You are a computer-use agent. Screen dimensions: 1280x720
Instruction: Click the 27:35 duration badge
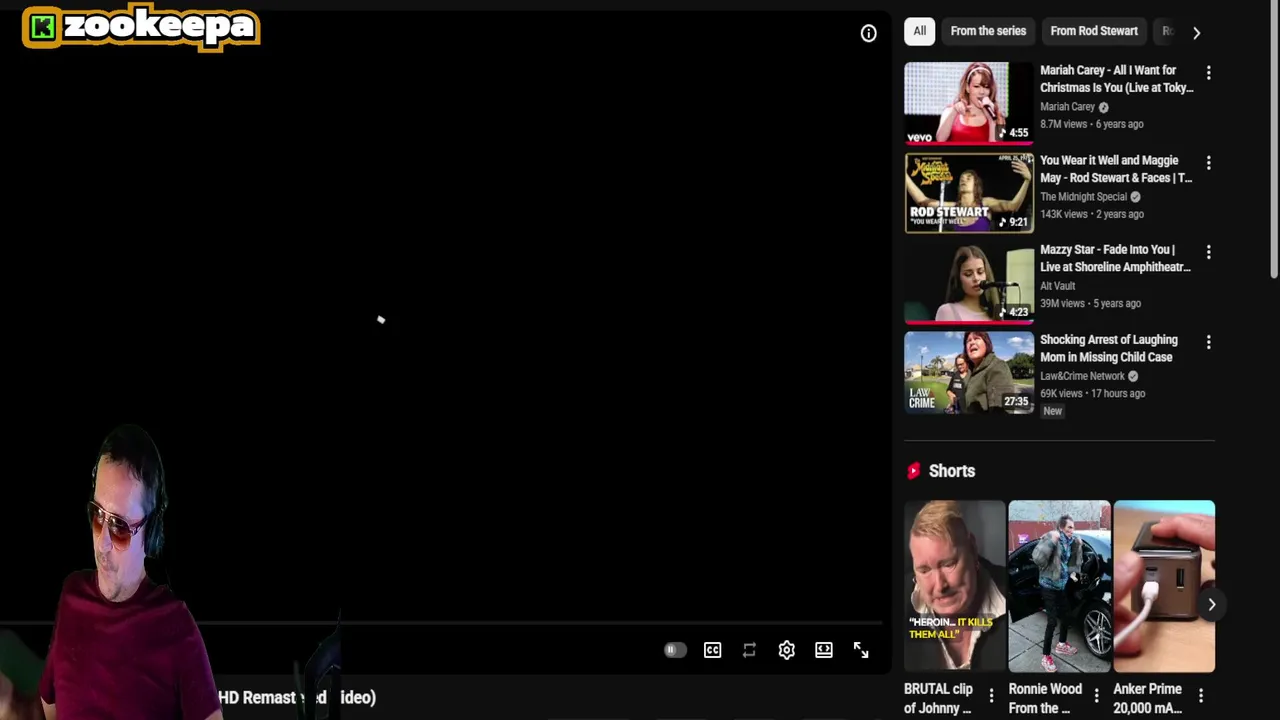coord(1016,402)
